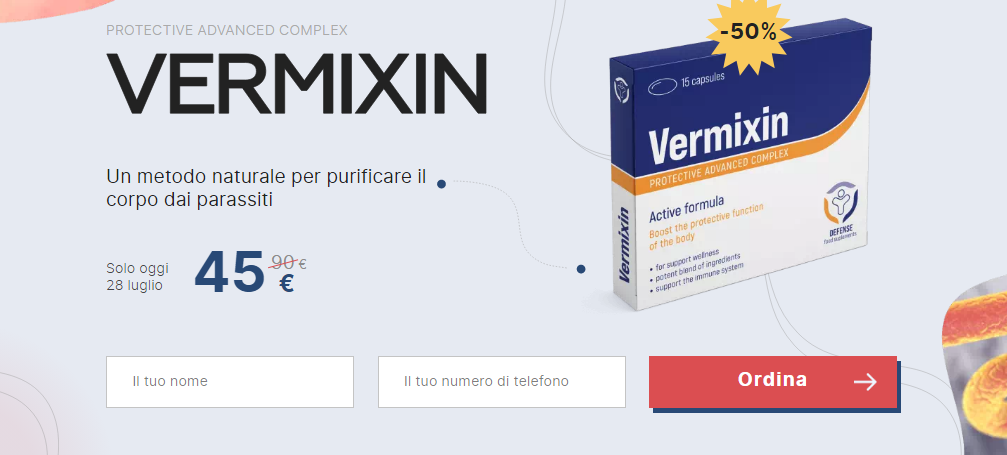Screen dimensions: 1007x455
Task: Click the arrow icon in the Ordina button
Action: point(865,382)
